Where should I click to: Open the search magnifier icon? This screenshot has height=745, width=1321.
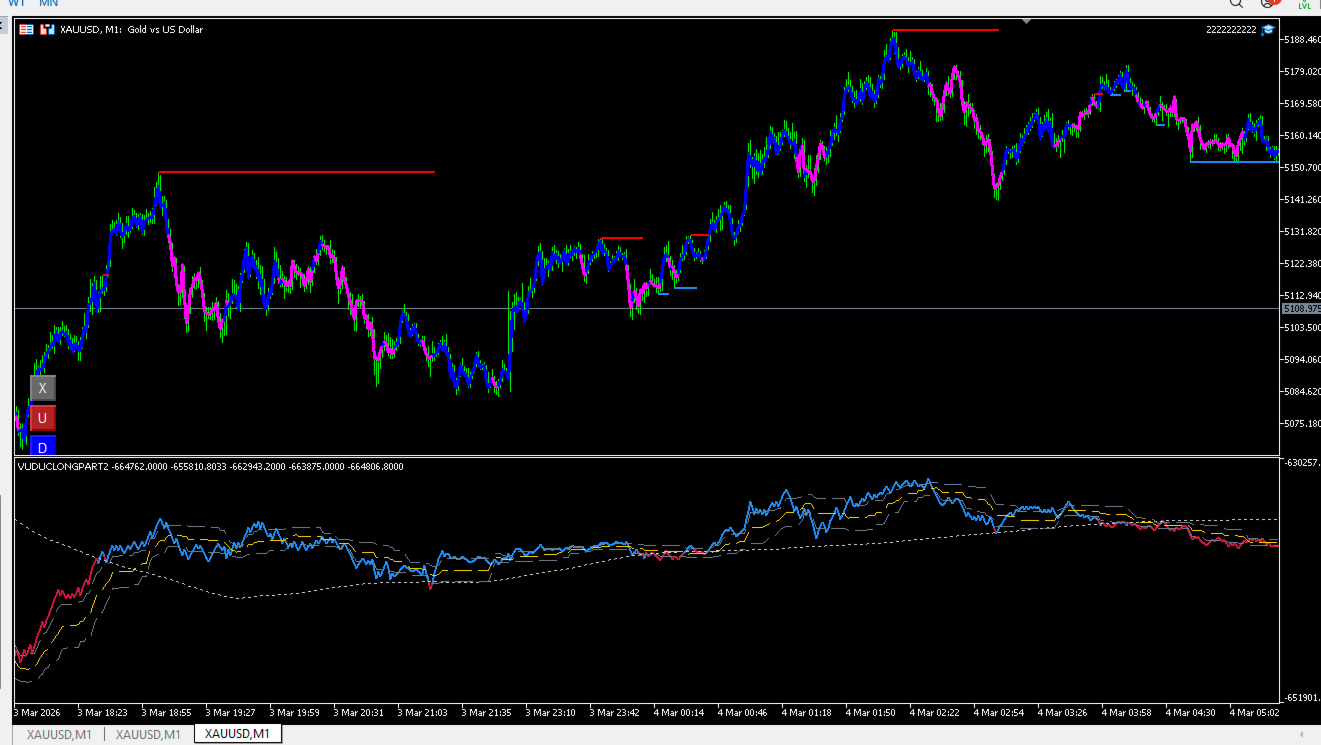tap(1238, 4)
